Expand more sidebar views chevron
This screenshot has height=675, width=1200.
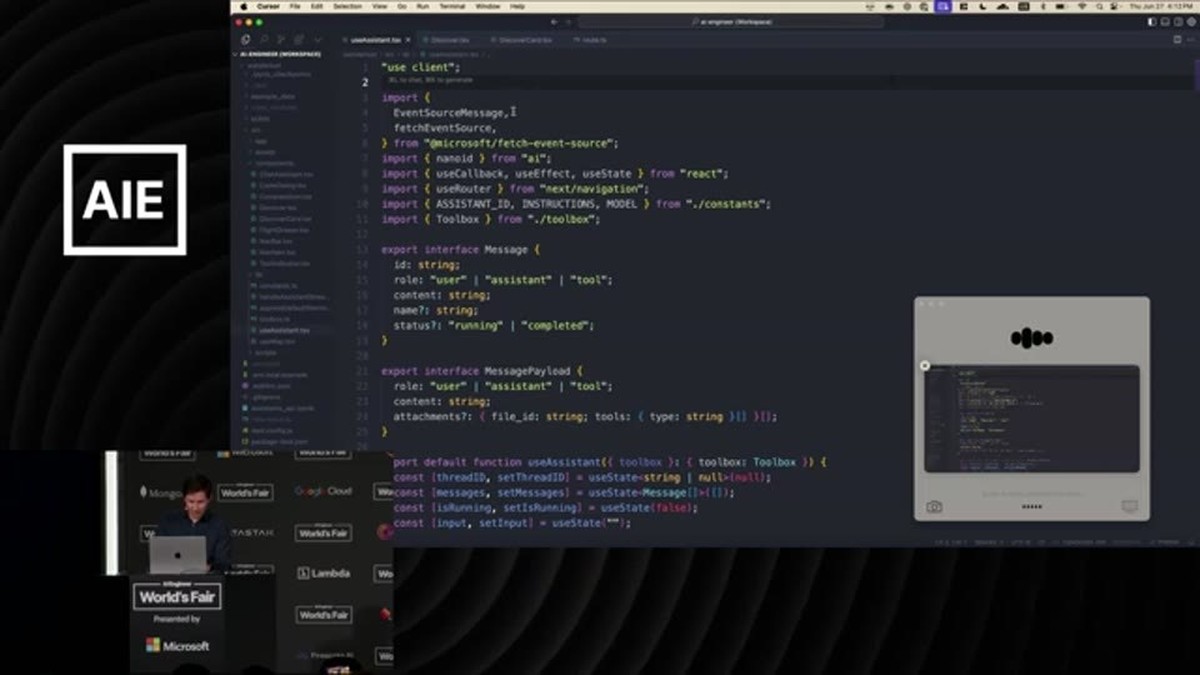click(316, 40)
